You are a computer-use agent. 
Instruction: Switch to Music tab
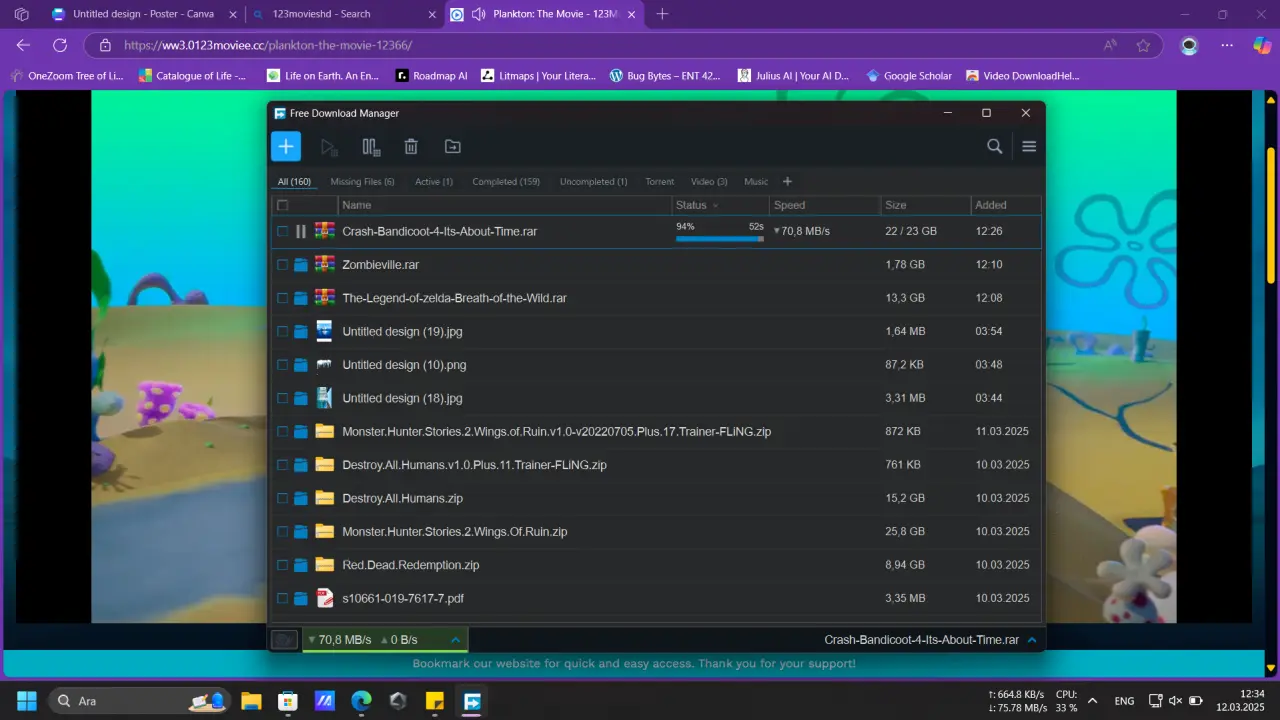tap(756, 182)
